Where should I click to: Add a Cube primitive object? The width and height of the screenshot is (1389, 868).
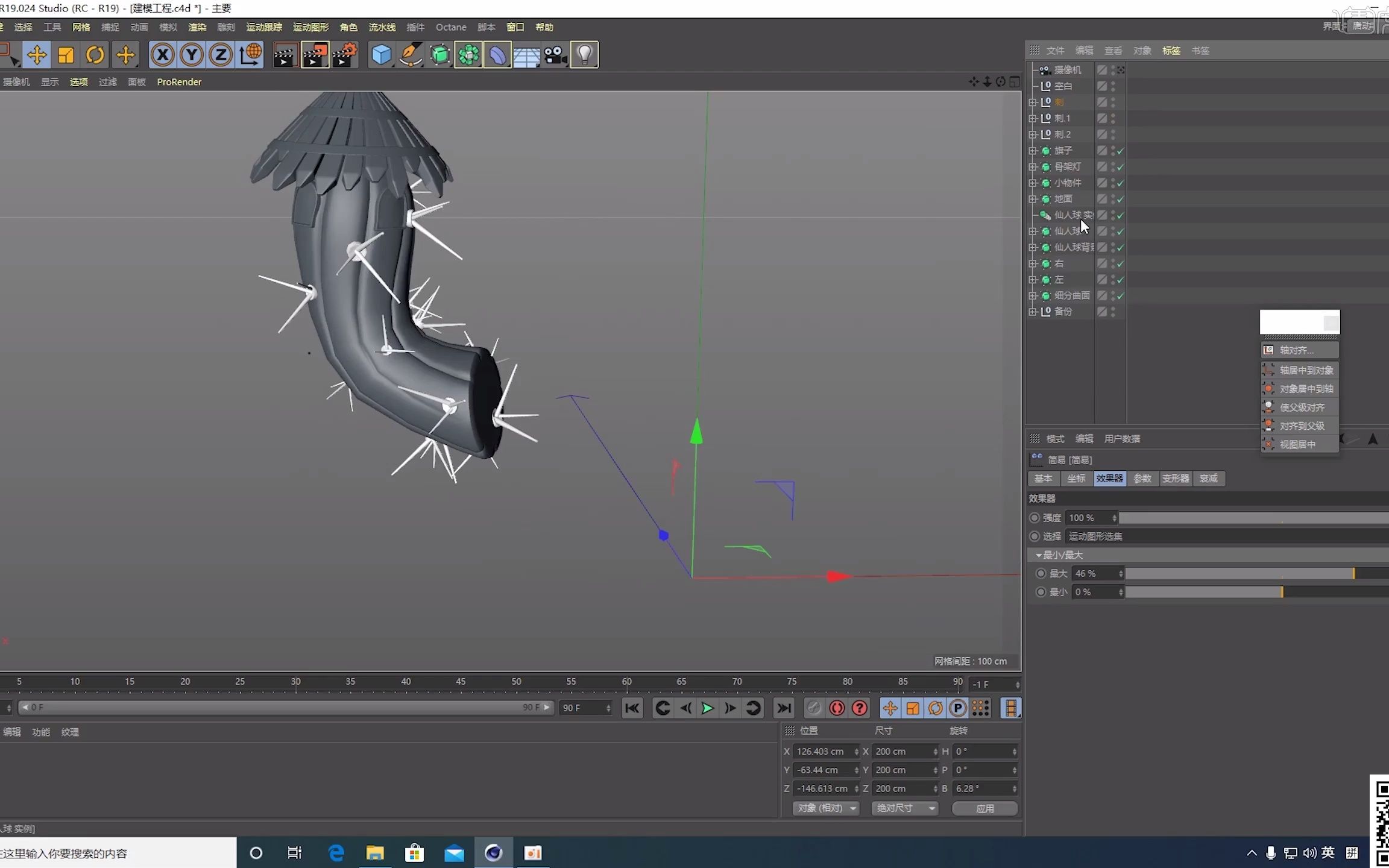(381, 55)
